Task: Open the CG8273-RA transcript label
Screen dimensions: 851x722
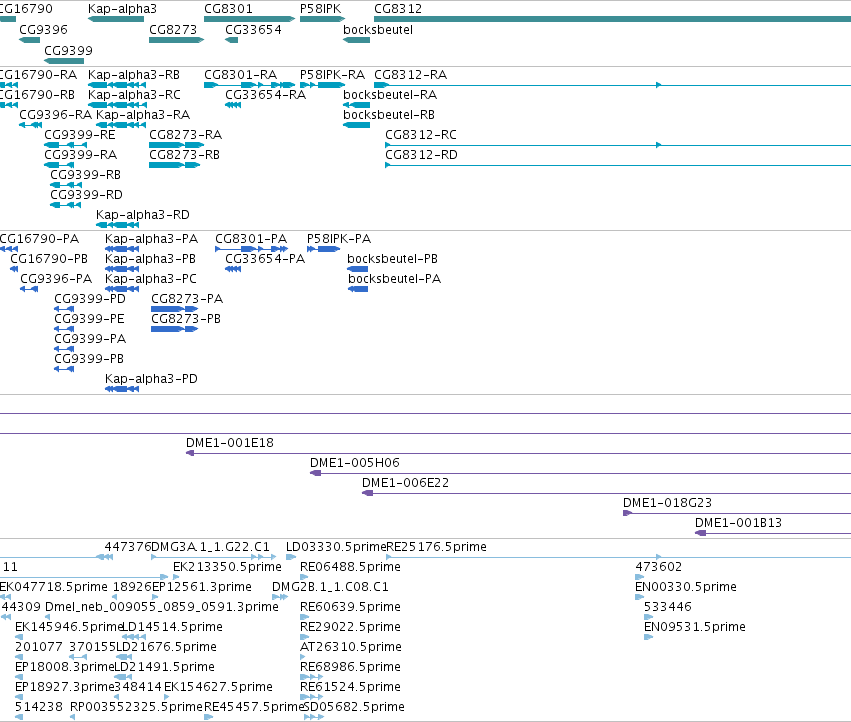Action: [x=186, y=135]
